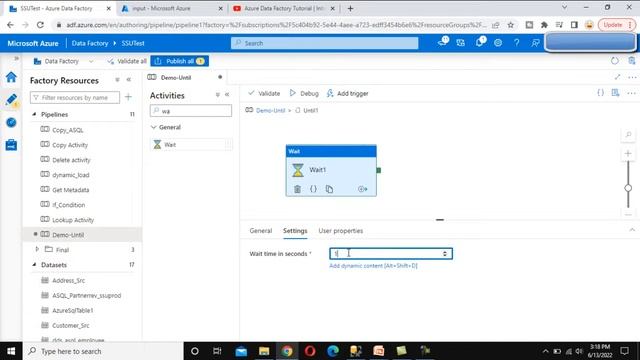Open Get Metadata pipeline
The height and width of the screenshot is (360, 640).
coord(70,190)
